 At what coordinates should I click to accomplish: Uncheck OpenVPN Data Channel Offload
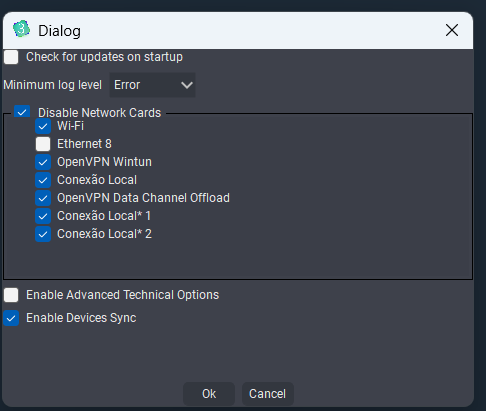pyautogui.click(x=43, y=198)
